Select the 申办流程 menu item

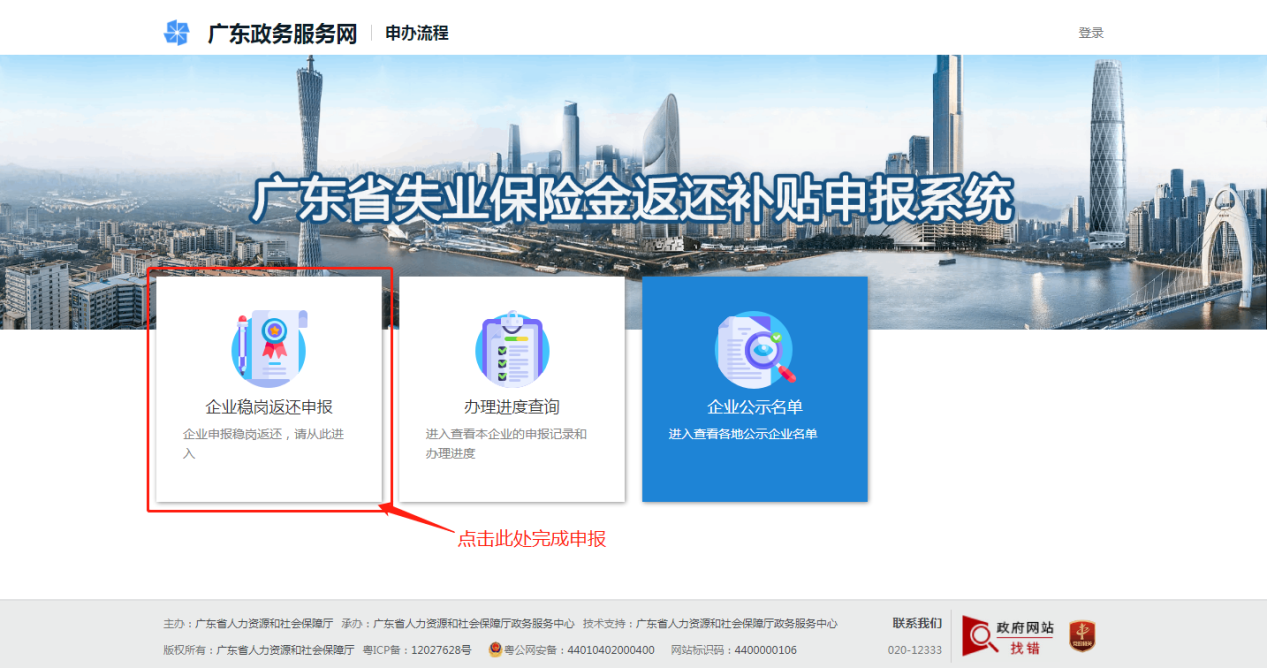pos(417,32)
